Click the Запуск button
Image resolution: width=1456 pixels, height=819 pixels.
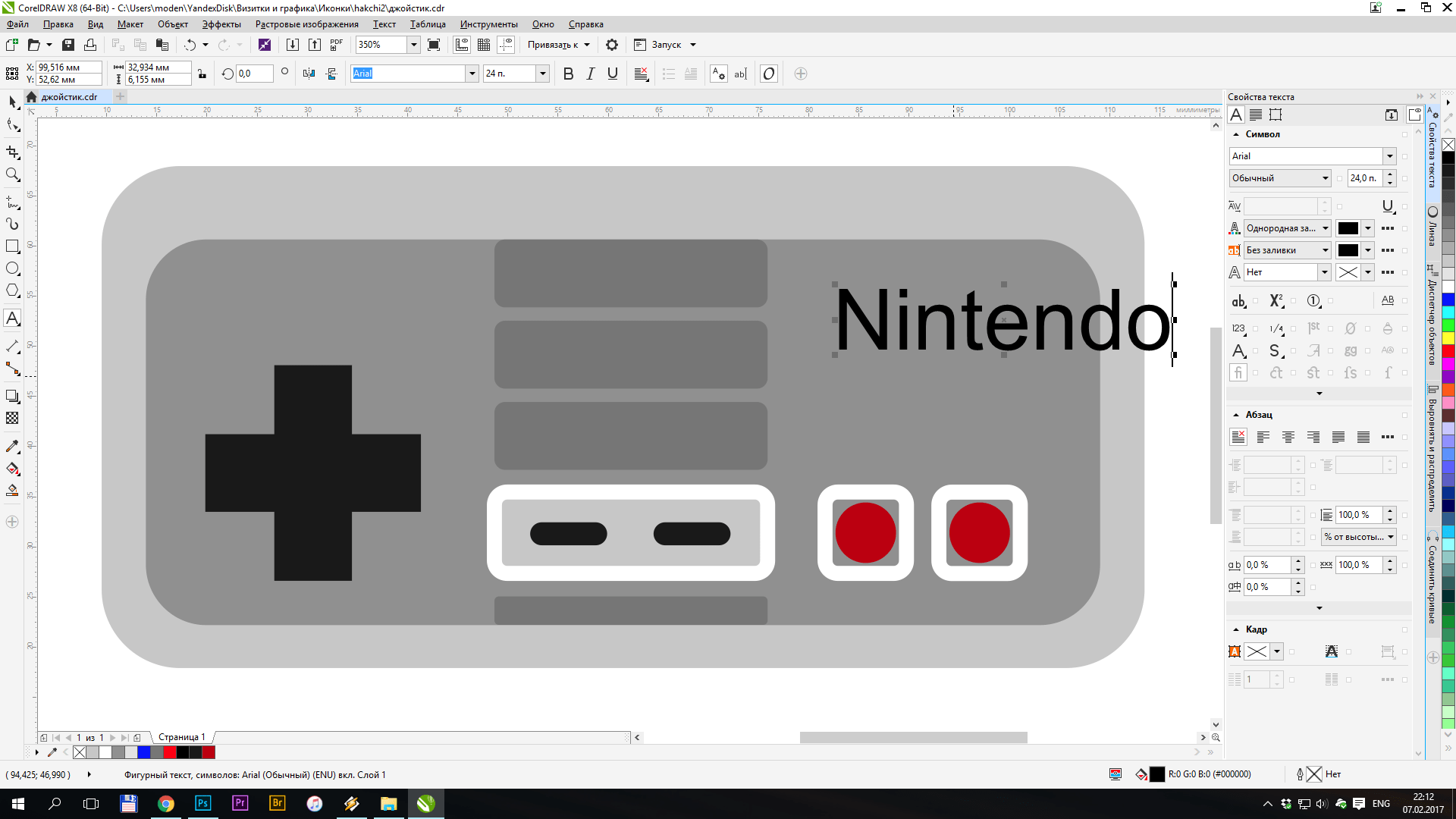coord(666,45)
